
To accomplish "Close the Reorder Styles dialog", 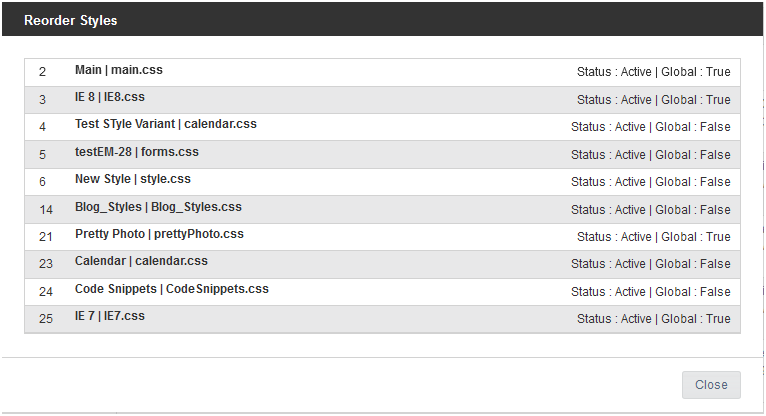I will point(711,385).
